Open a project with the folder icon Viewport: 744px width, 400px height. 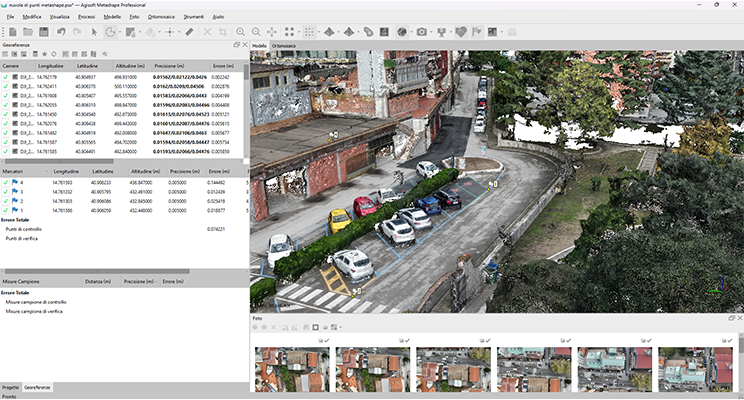(x=28, y=32)
